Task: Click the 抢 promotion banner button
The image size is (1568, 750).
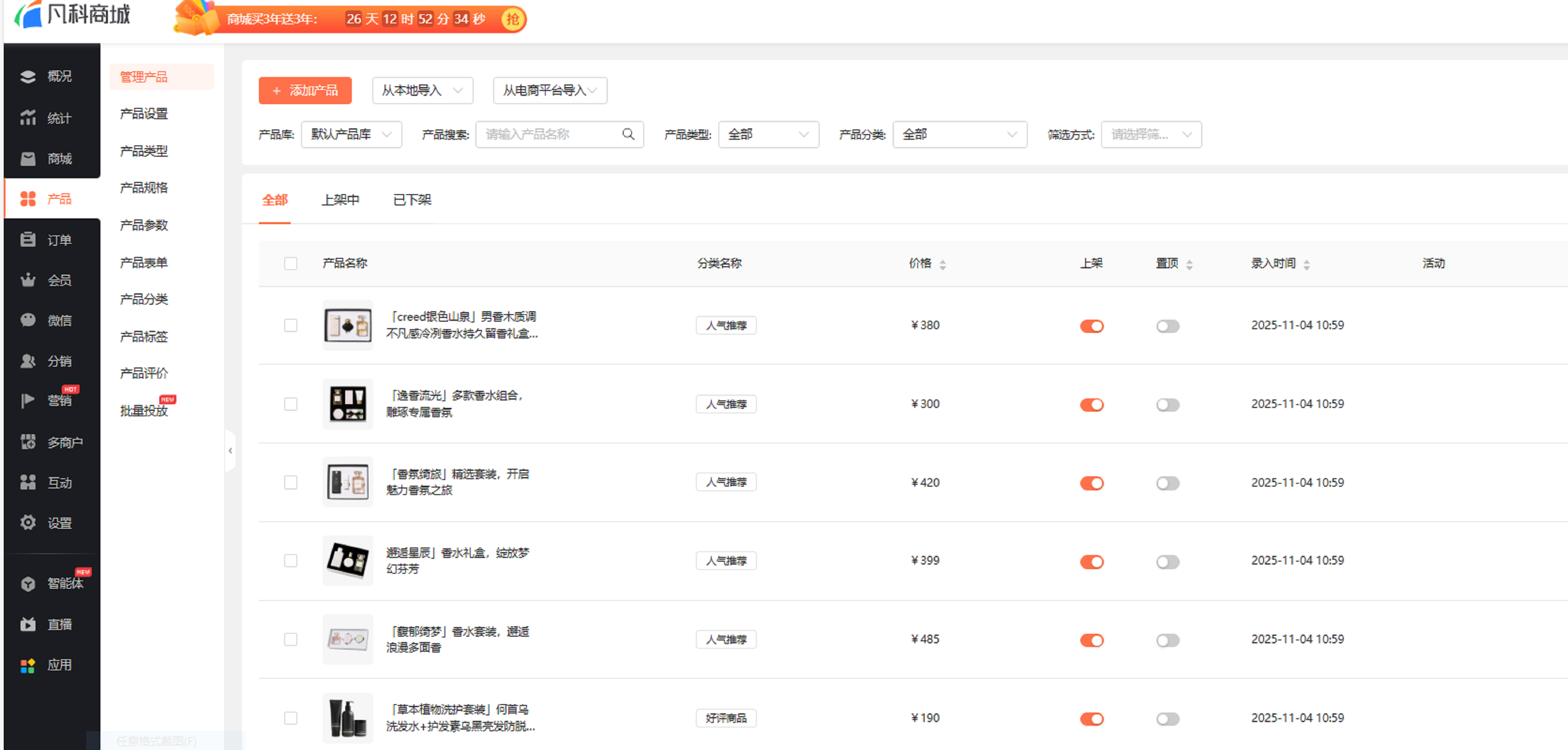Action: pyautogui.click(x=512, y=20)
